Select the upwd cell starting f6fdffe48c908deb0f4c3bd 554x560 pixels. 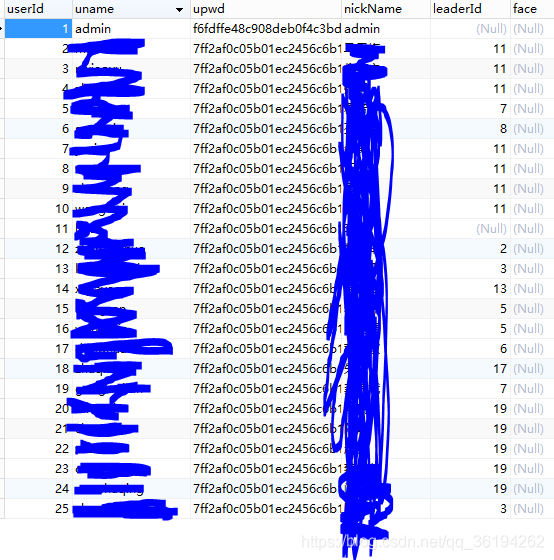[x=266, y=29]
